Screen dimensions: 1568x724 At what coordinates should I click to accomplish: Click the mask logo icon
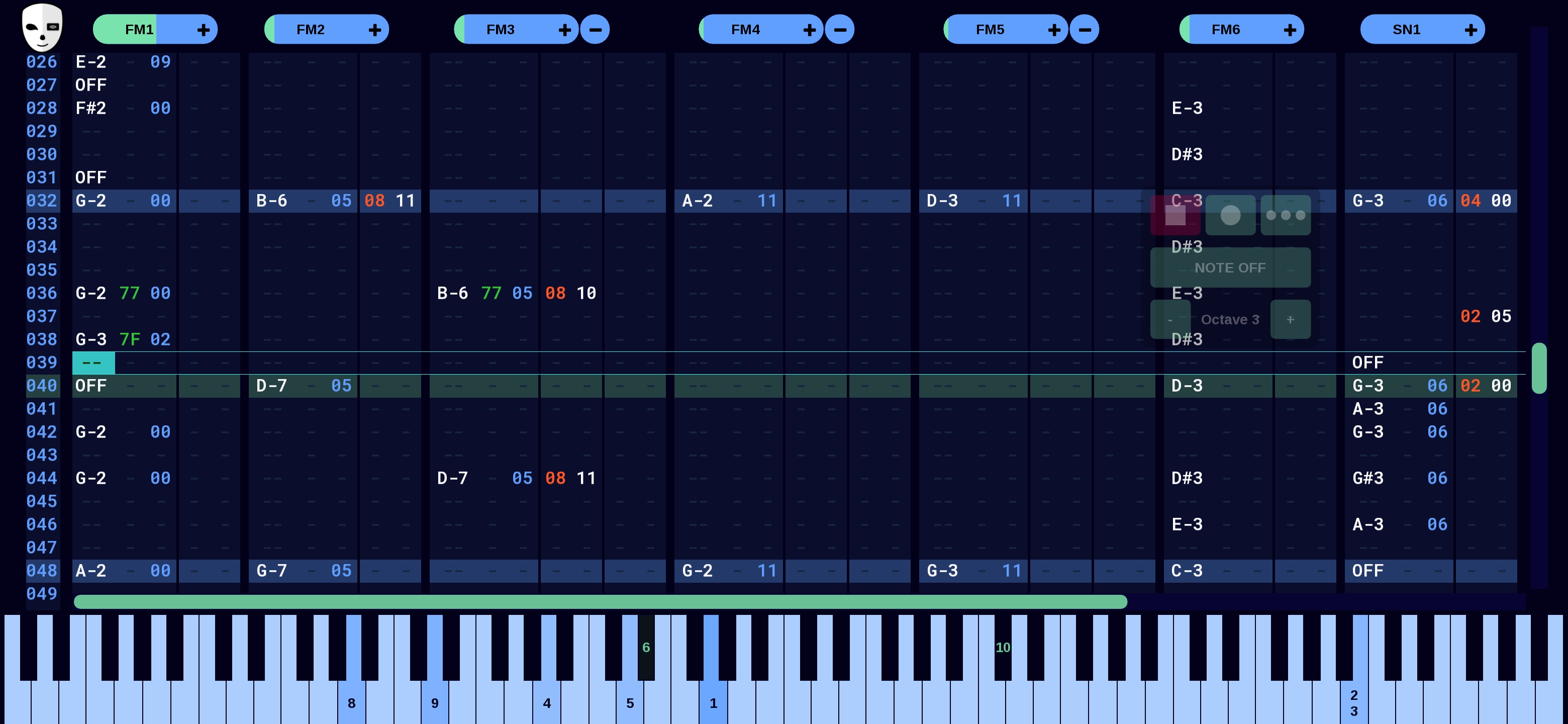(x=41, y=27)
